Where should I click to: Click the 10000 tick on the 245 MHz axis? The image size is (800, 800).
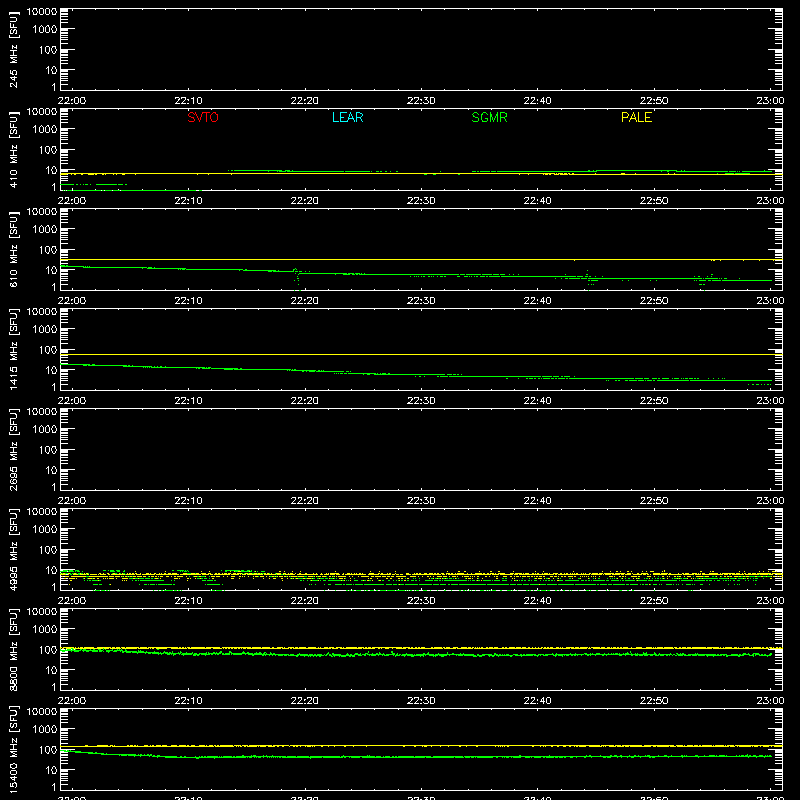[x=42, y=11]
